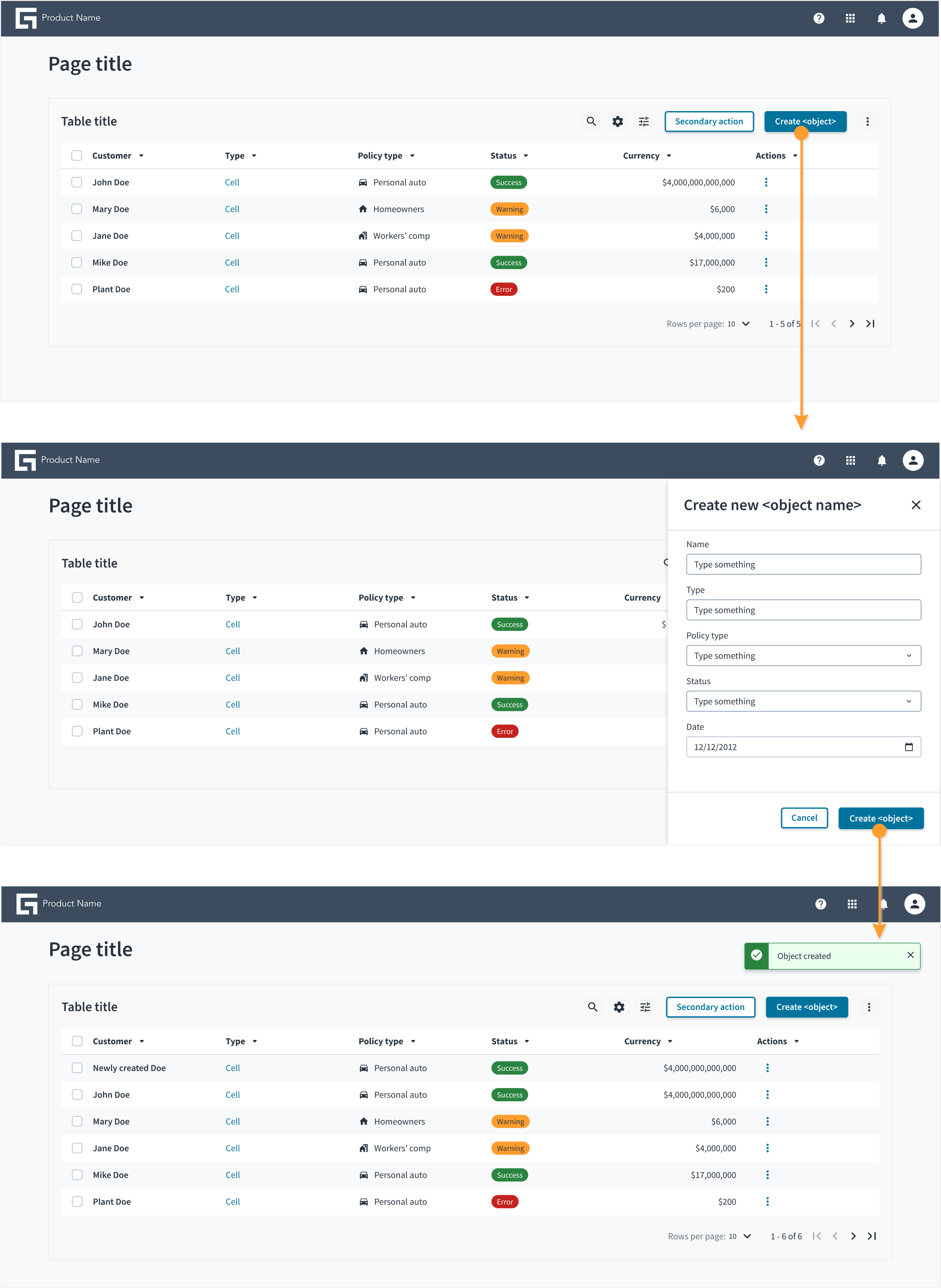This screenshot has width=941, height=1288.
Task: Toggle select-all checkbox in bottom table header
Action: [x=77, y=1041]
